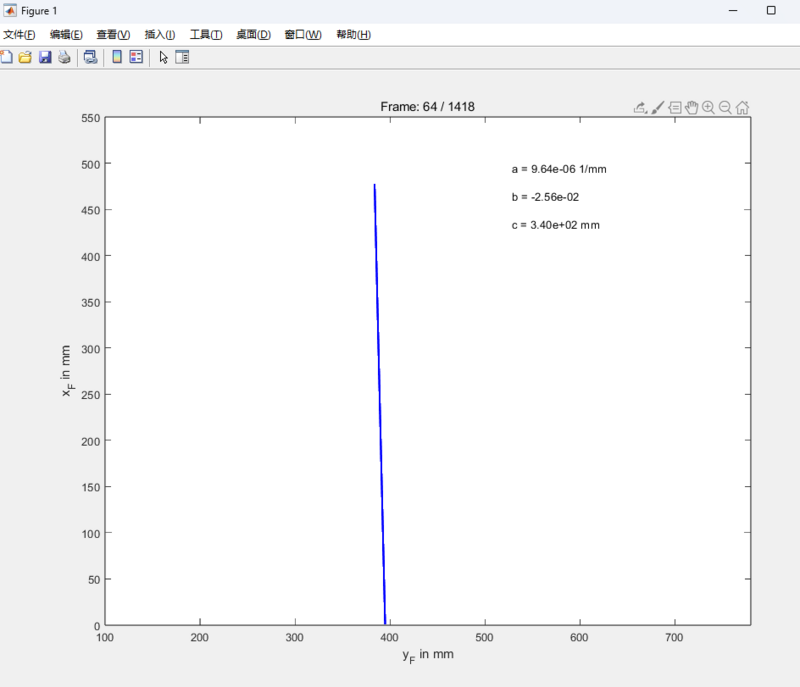The image size is (800, 687).
Task: Restore the view with the home icon
Action: pyautogui.click(x=742, y=108)
